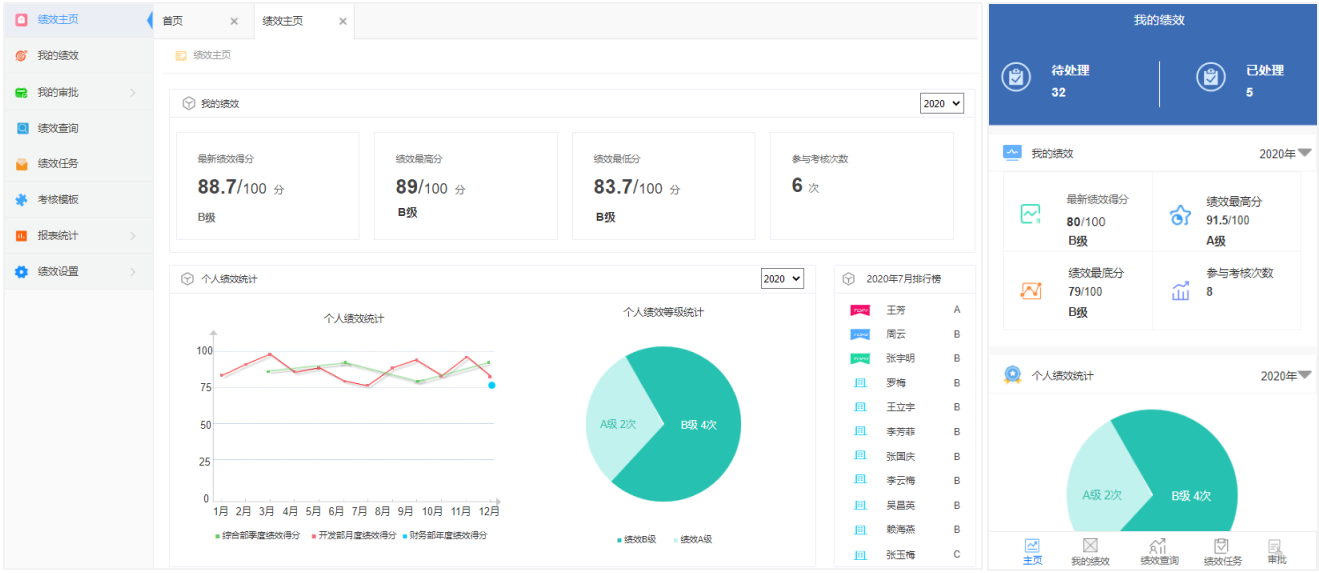Click 王芳 in the ranking list
Viewport: 1319px width, 573px height.
click(896, 310)
